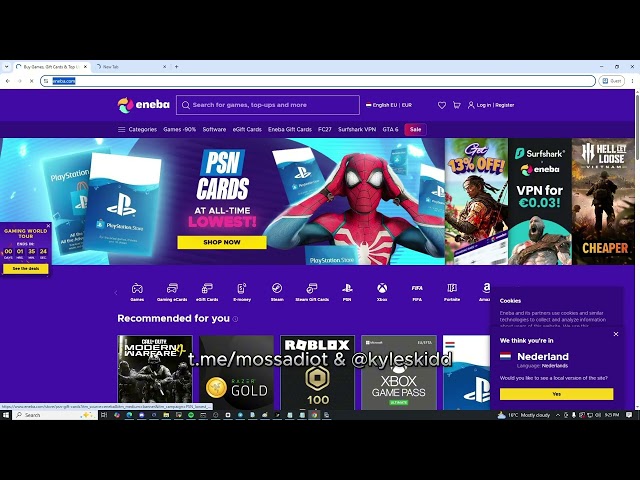Select the GTA 6 menu item
Image resolution: width=640 pixels, height=480 pixels.
390,129
